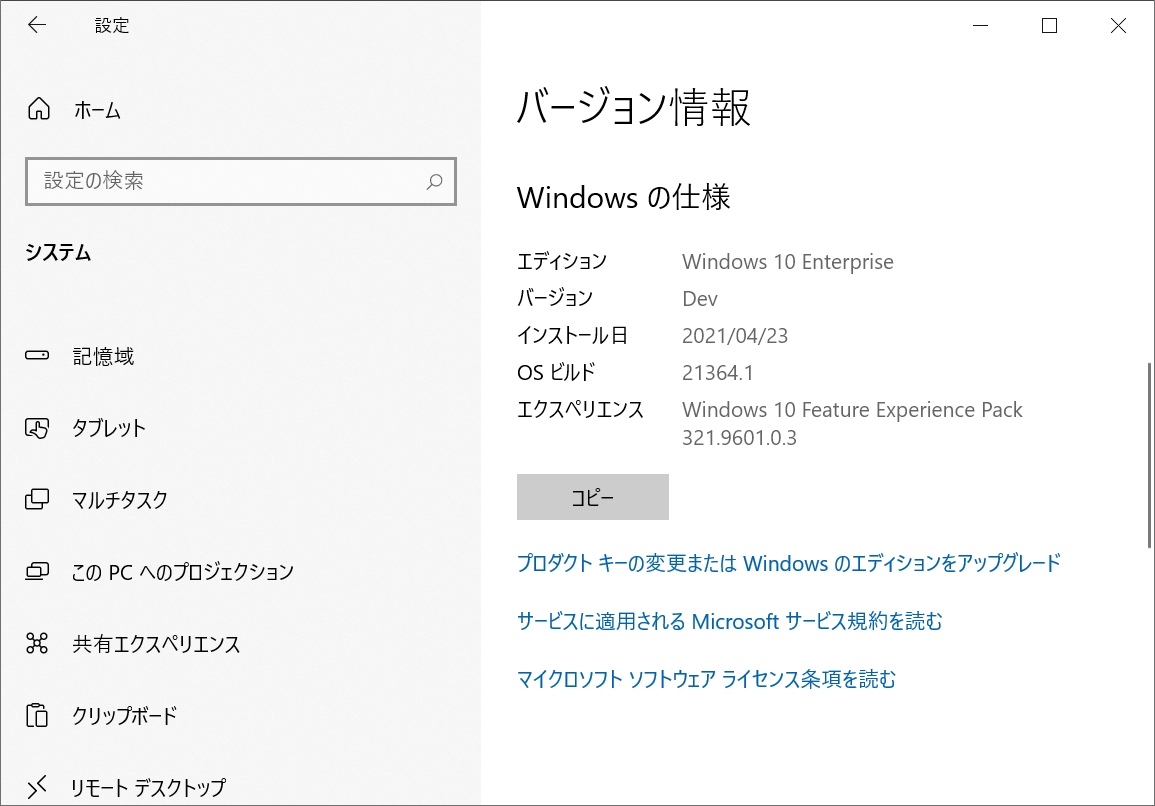This screenshot has width=1155, height=806.
Task: Click the OS ビルド label
Action: click(x=556, y=373)
